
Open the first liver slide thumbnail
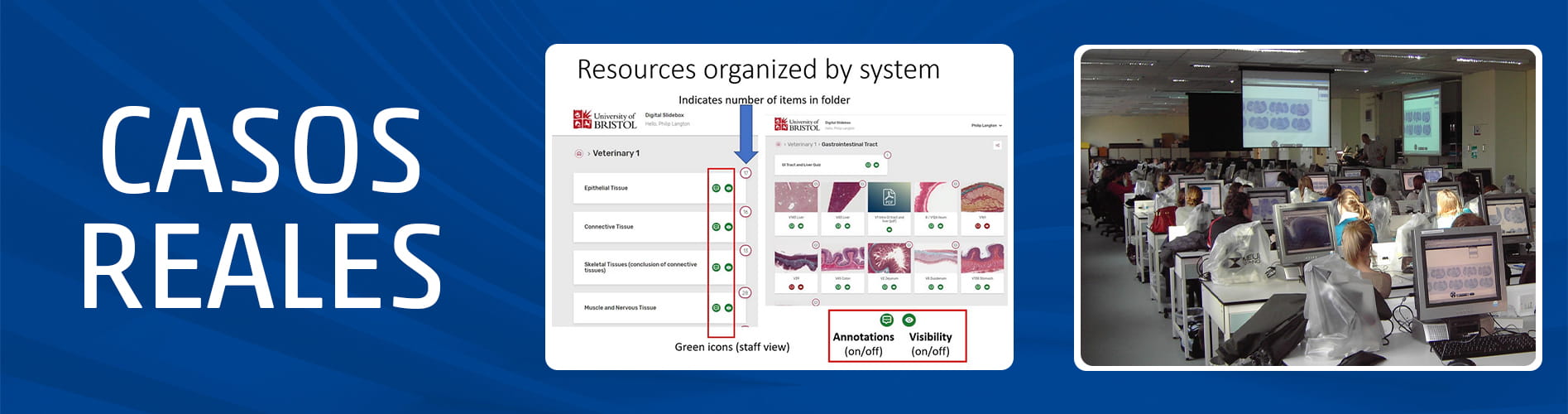(795, 197)
